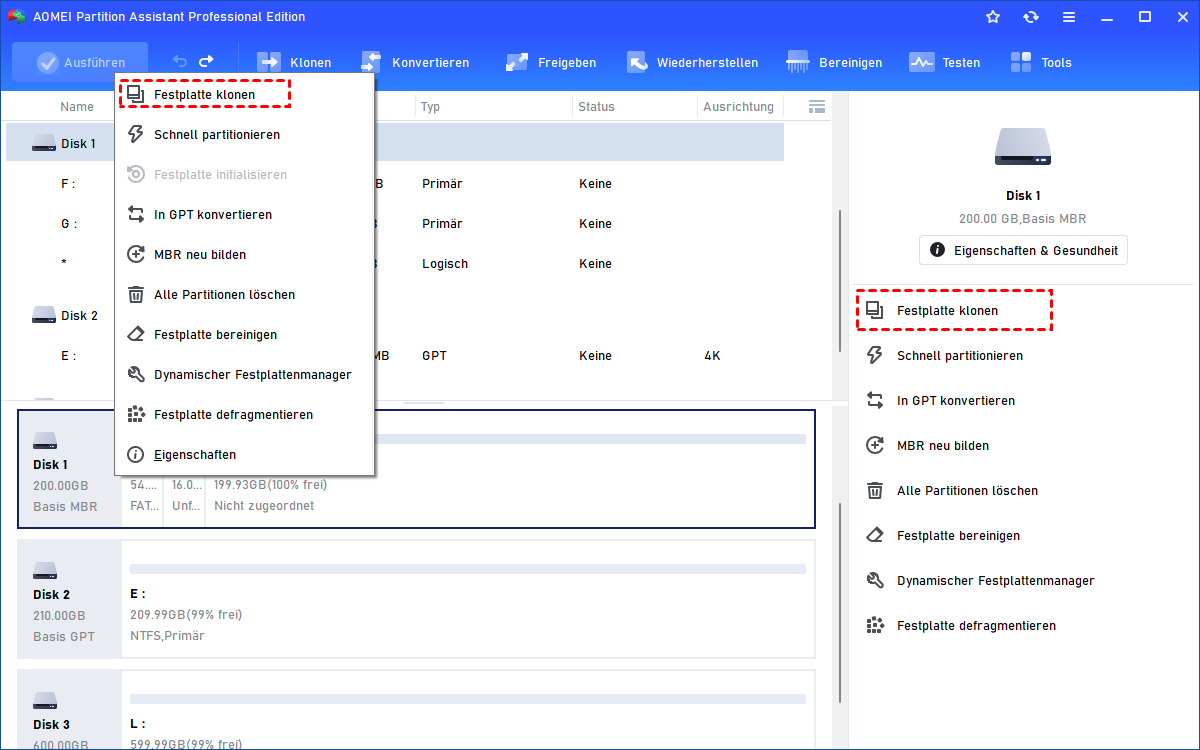The image size is (1200, 750).
Task: Open the Konvertieren toolbar menu
Action: tap(415, 62)
